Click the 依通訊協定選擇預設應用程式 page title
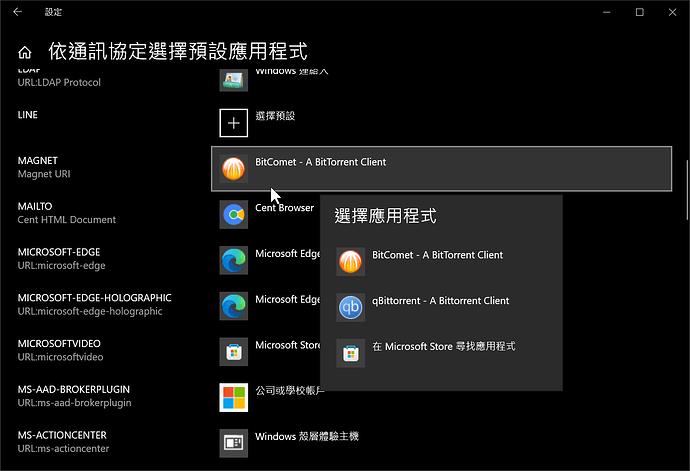This screenshot has height=471, width=690. (x=178, y=51)
